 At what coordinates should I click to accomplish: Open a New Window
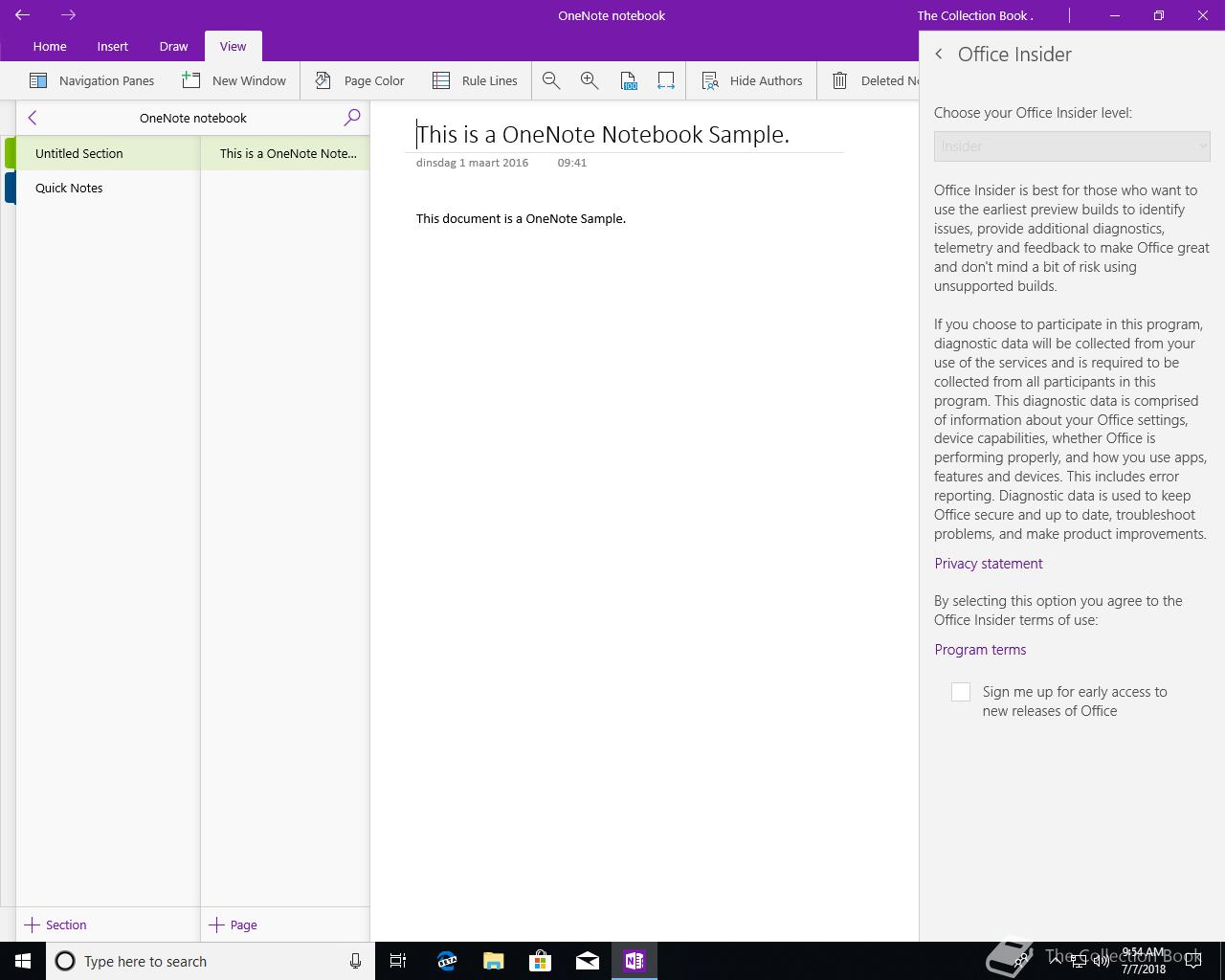pos(234,80)
